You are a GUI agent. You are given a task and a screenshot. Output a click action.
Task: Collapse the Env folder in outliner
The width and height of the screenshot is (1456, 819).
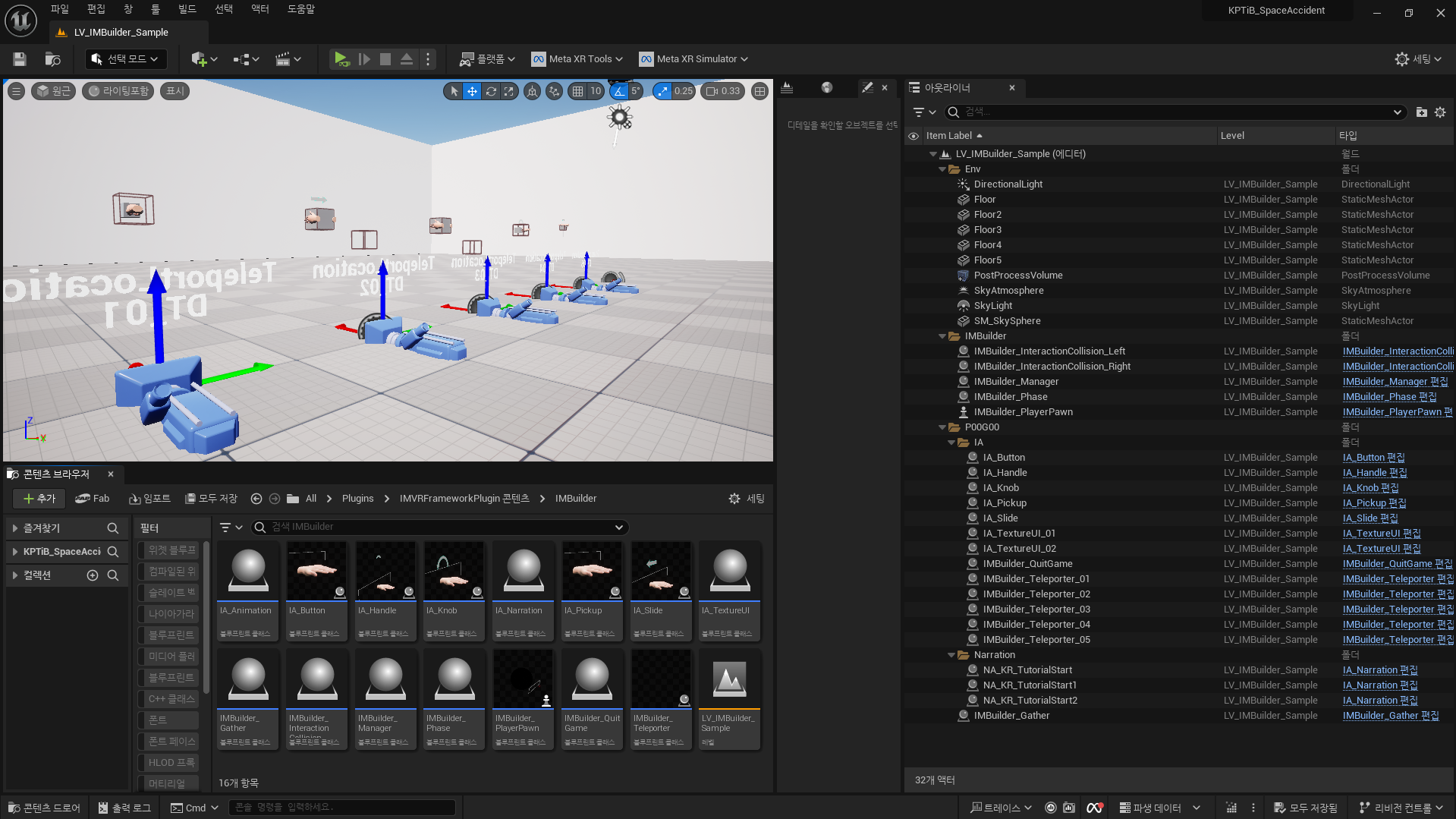(x=942, y=169)
